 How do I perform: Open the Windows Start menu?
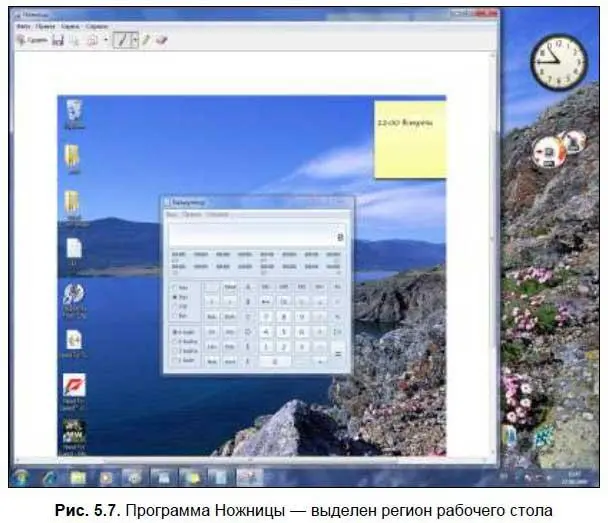(x=21, y=475)
